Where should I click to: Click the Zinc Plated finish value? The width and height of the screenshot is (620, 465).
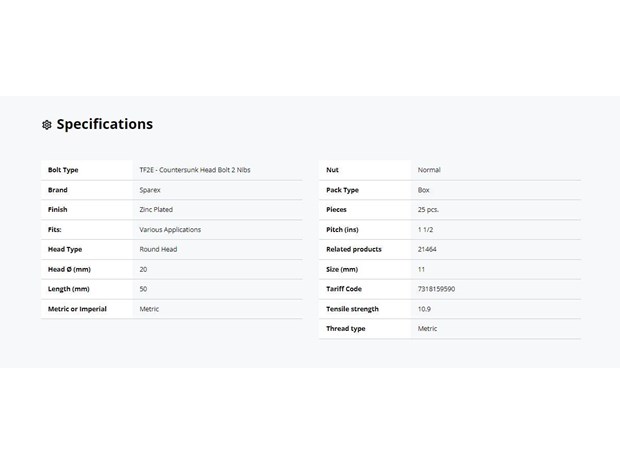coord(156,210)
